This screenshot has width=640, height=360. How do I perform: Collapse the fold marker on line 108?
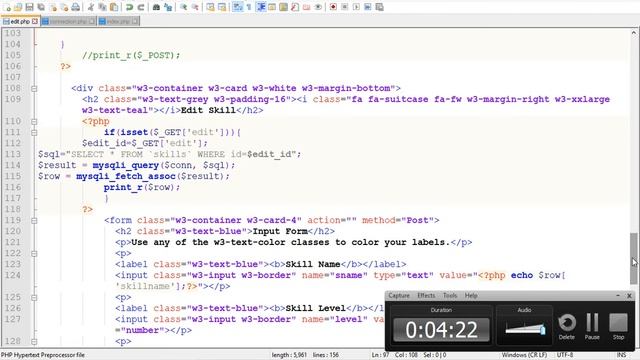pos(34,89)
